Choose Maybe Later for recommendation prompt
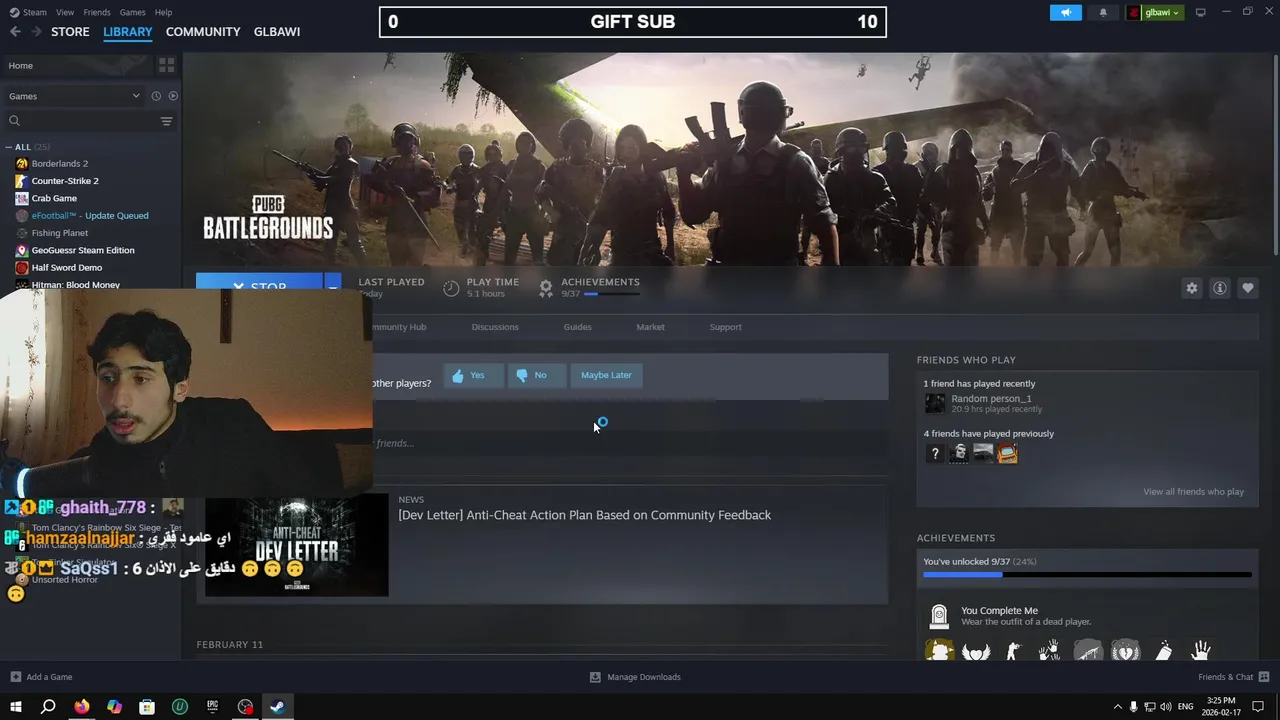 tap(606, 375)
